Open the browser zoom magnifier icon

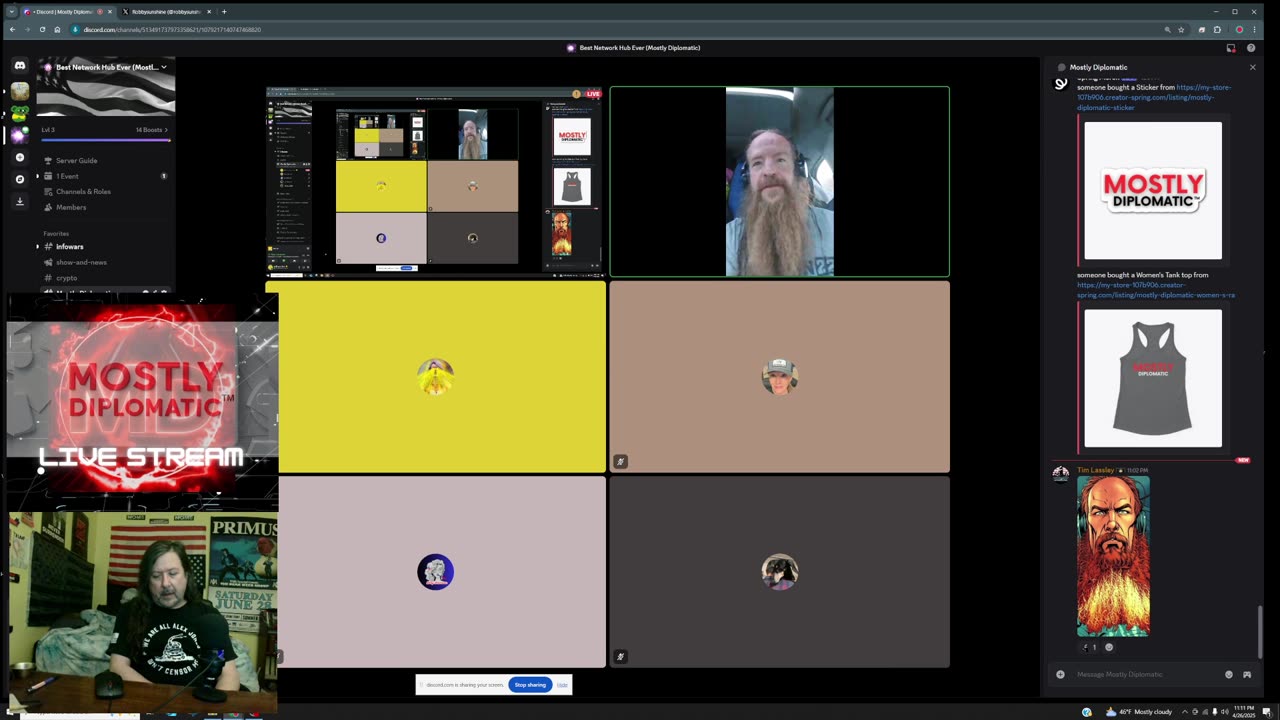tap(1167, 30)
